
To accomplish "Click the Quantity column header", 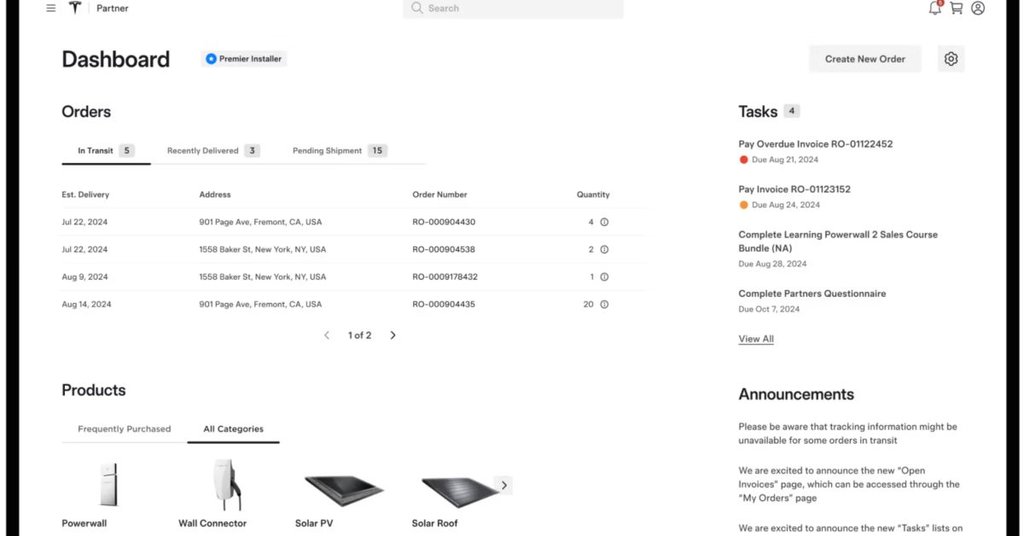I will pyautogui.click(x=593, y=195).
